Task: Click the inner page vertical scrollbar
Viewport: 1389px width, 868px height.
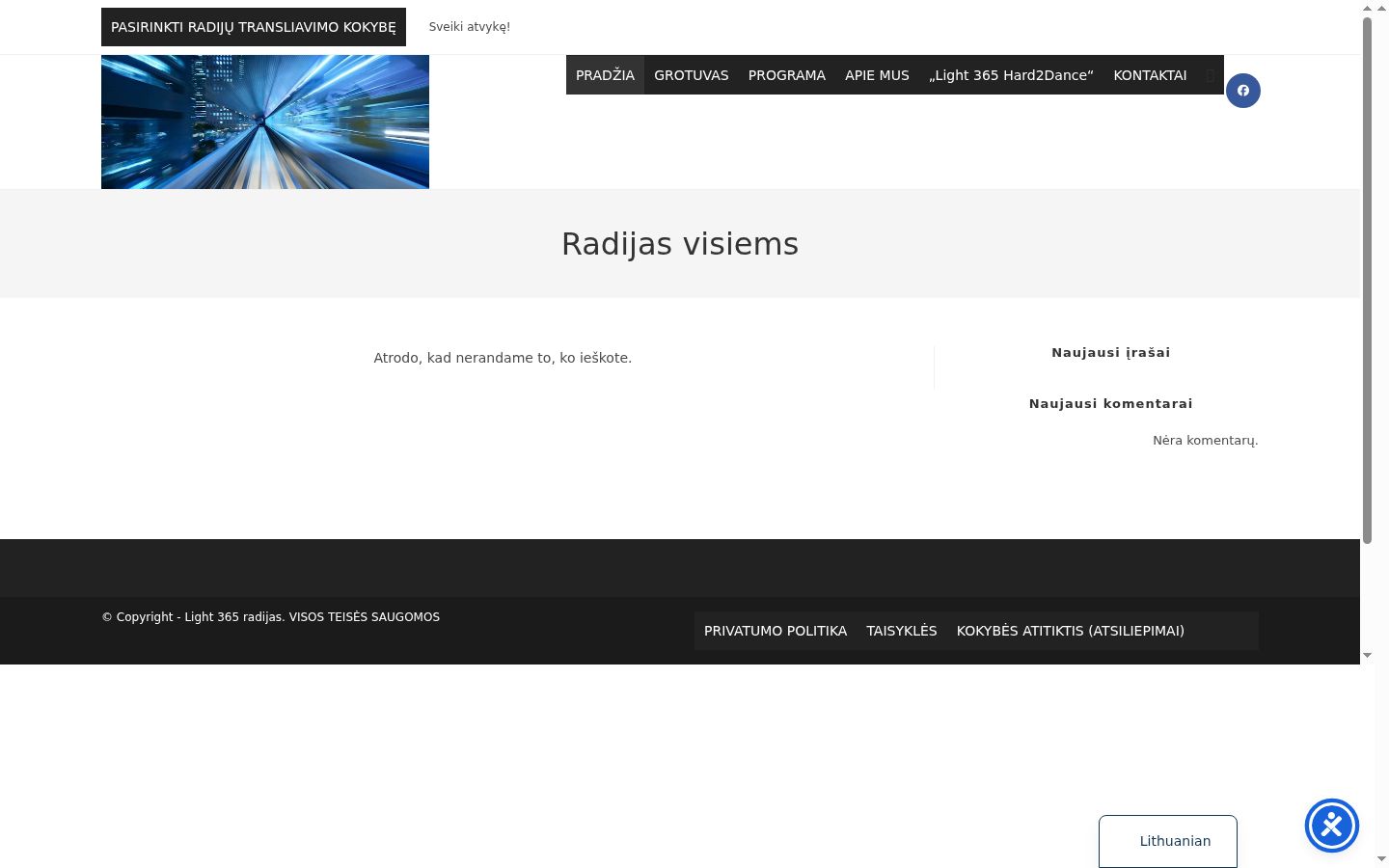Action: coord(1367,280)
